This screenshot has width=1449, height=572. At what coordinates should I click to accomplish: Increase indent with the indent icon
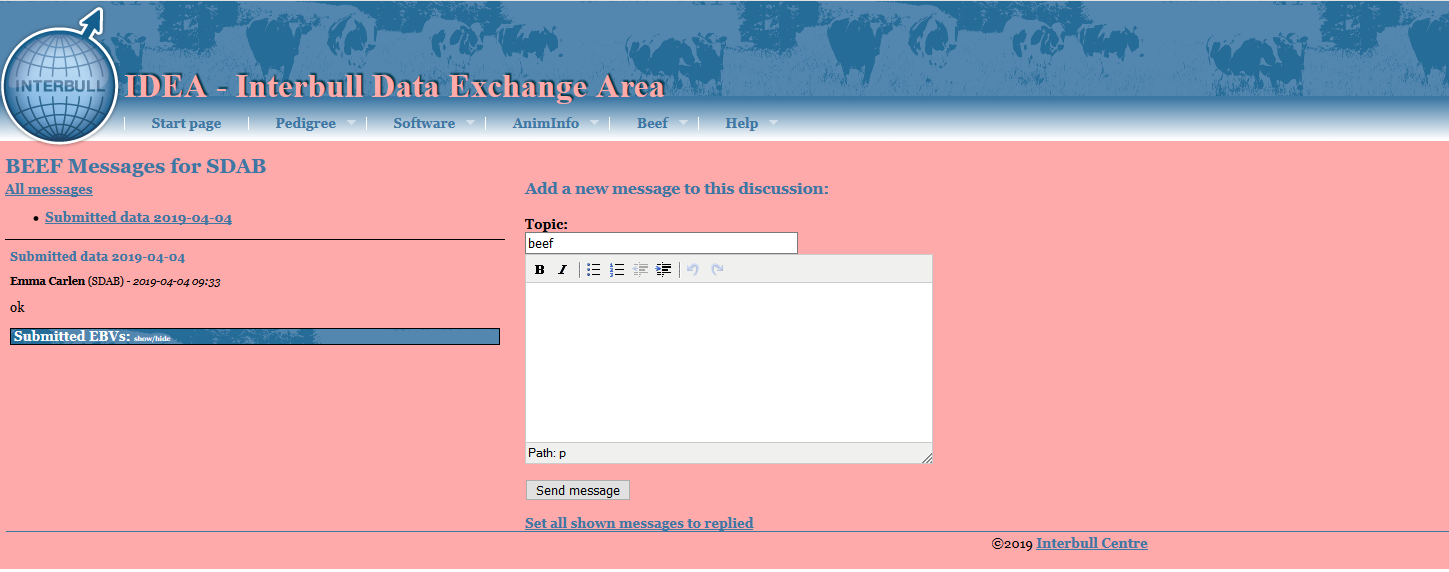click(664, 270)
